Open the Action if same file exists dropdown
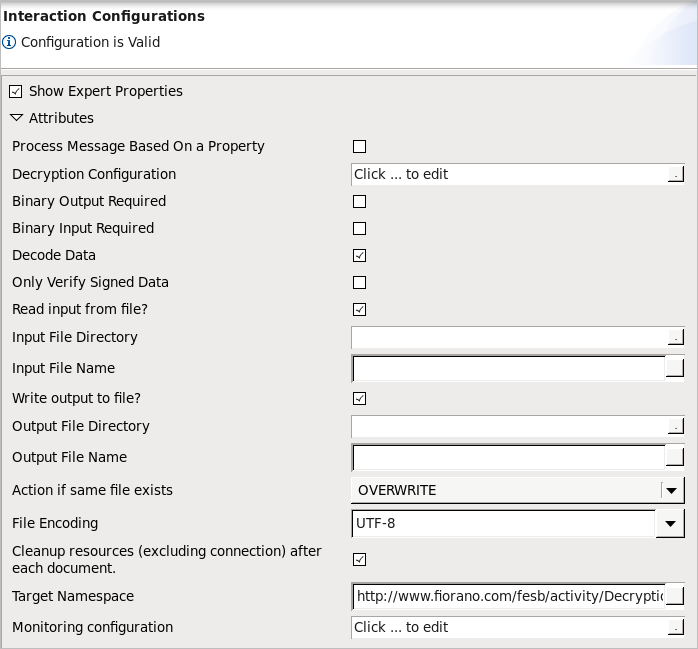698x649 pixels. click(518, 490)
